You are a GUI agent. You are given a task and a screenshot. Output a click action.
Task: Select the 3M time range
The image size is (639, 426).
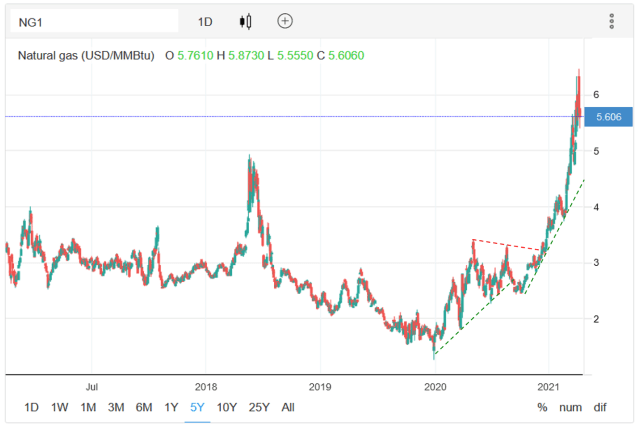coord(116,407)
